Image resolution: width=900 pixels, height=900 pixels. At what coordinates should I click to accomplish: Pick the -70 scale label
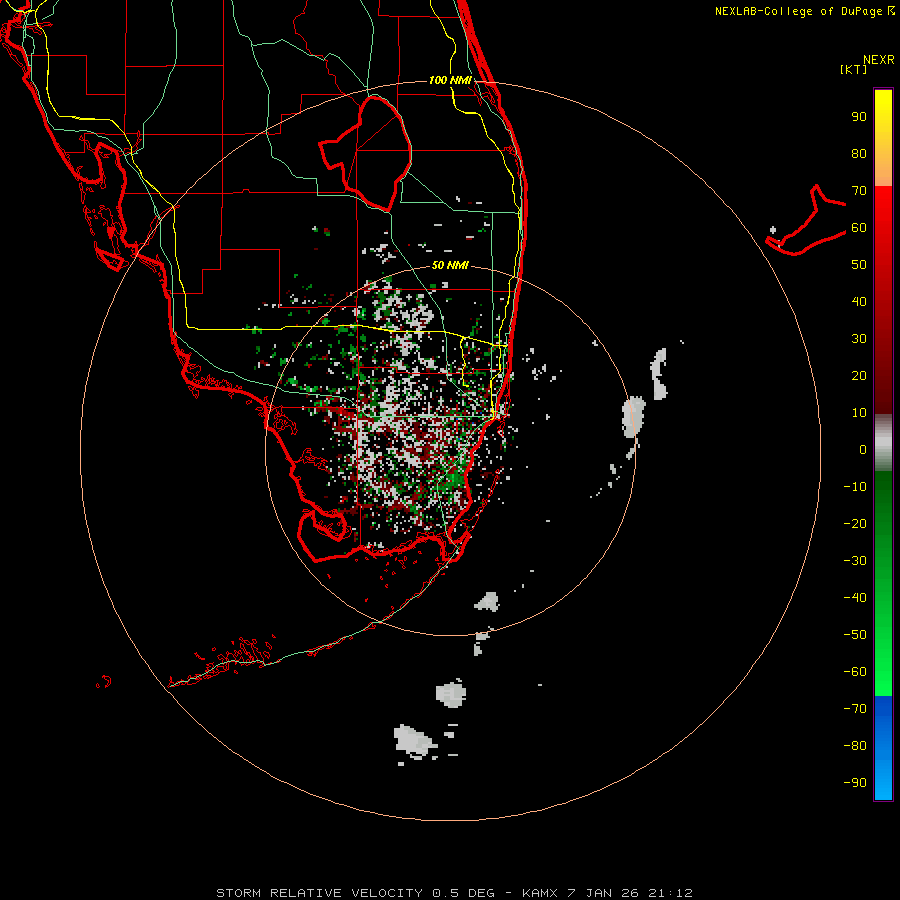[x=855, y=709]
